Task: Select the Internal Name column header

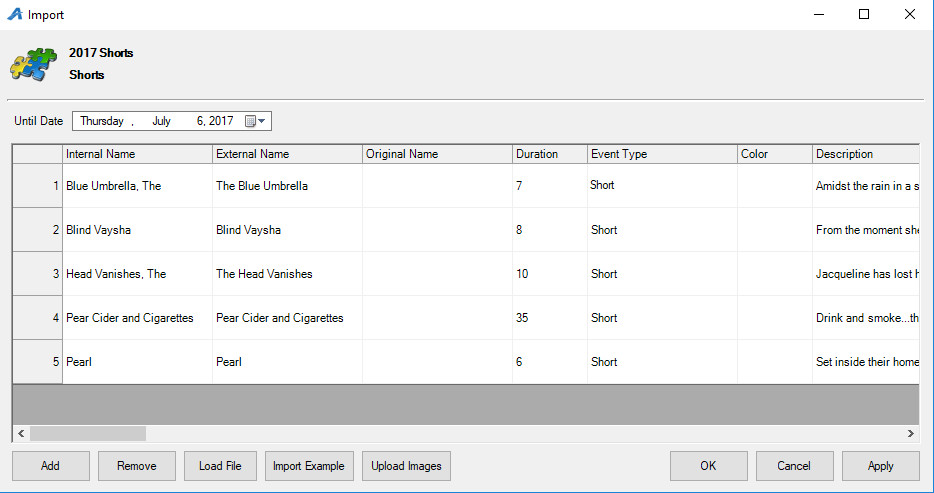Action: pos(137,154)
